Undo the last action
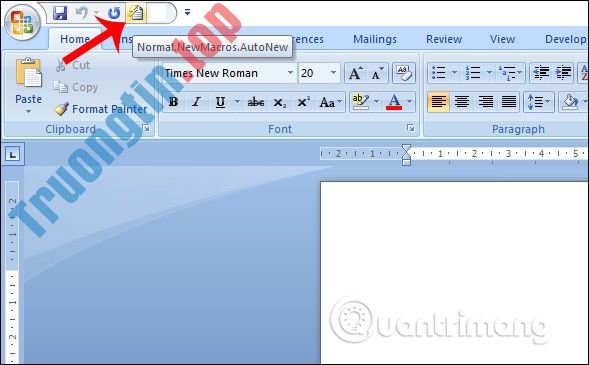This screenshot has height=365, width=589. click(x=82, y=13)
